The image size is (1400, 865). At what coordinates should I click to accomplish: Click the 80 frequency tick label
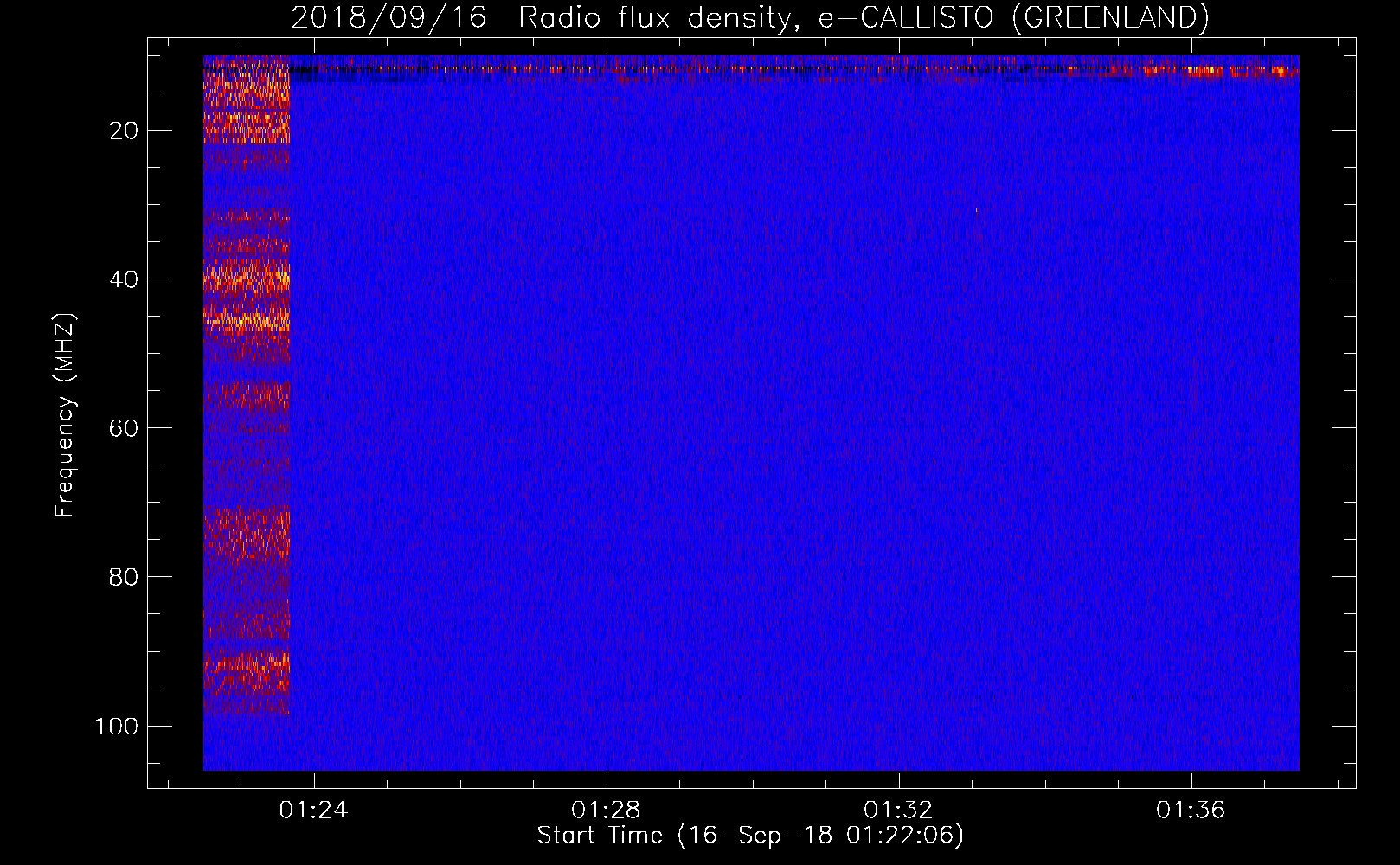[124, 577]
